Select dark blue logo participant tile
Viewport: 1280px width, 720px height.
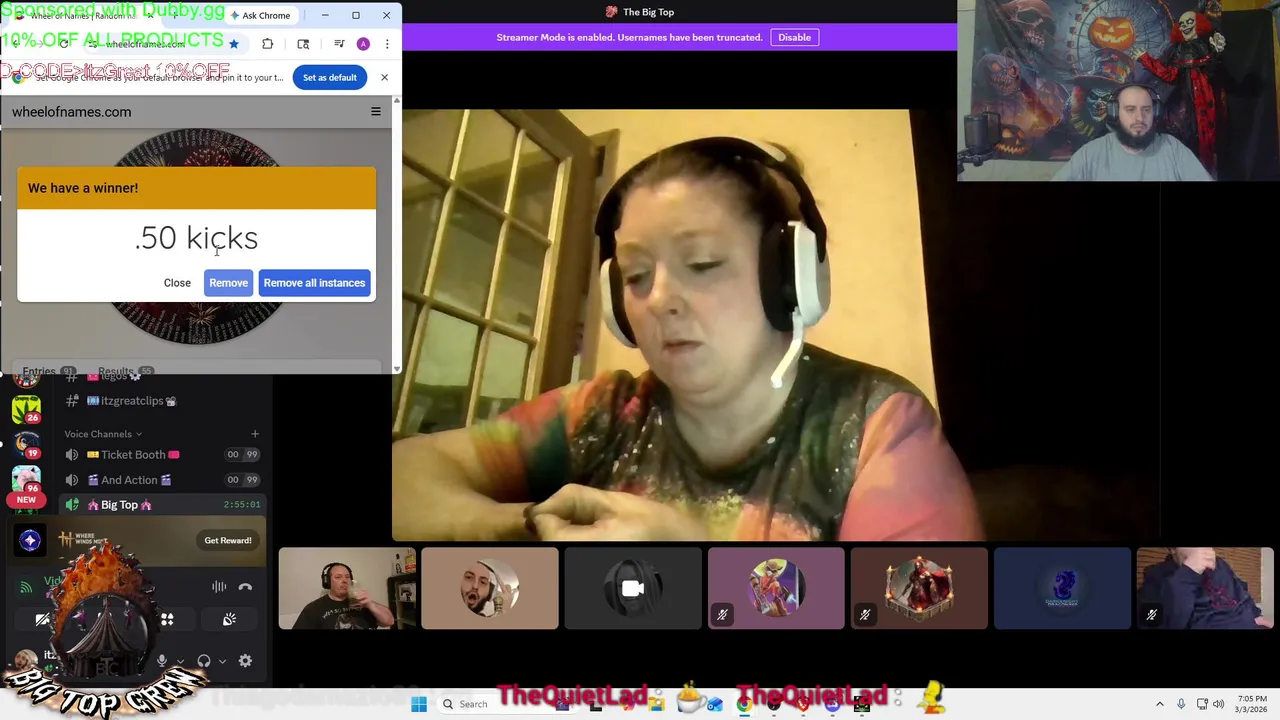[x=1062, y=588]
